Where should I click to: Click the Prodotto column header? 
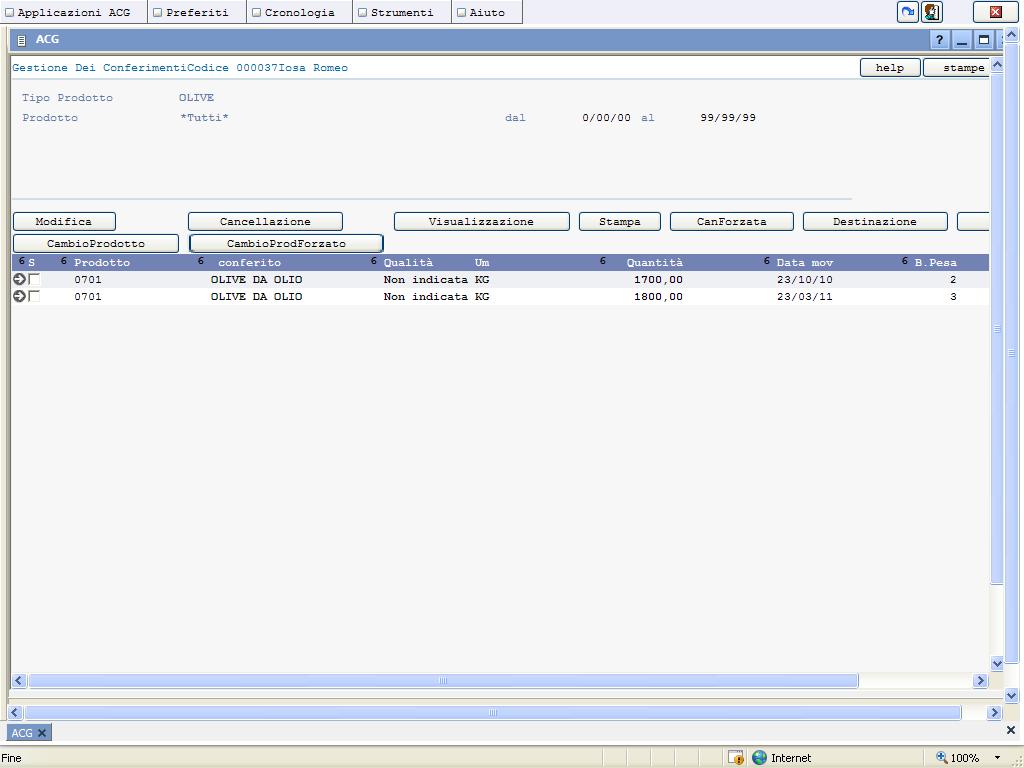coord(102,263)
